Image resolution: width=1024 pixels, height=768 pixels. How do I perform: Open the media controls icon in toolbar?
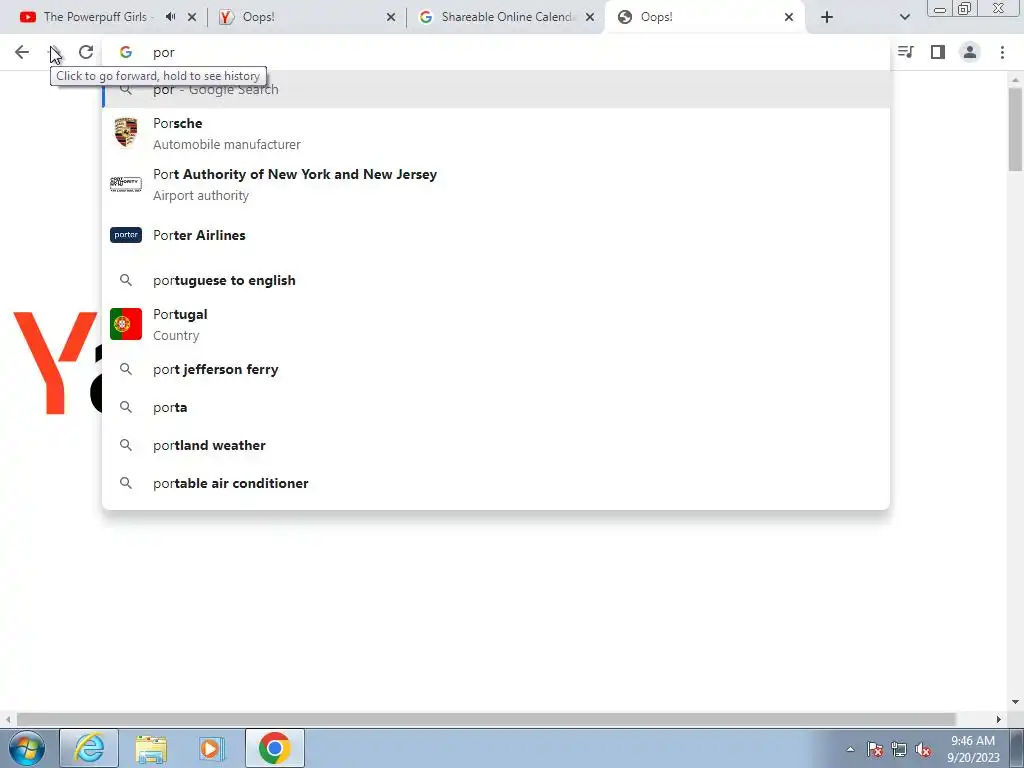pos(905,52)
